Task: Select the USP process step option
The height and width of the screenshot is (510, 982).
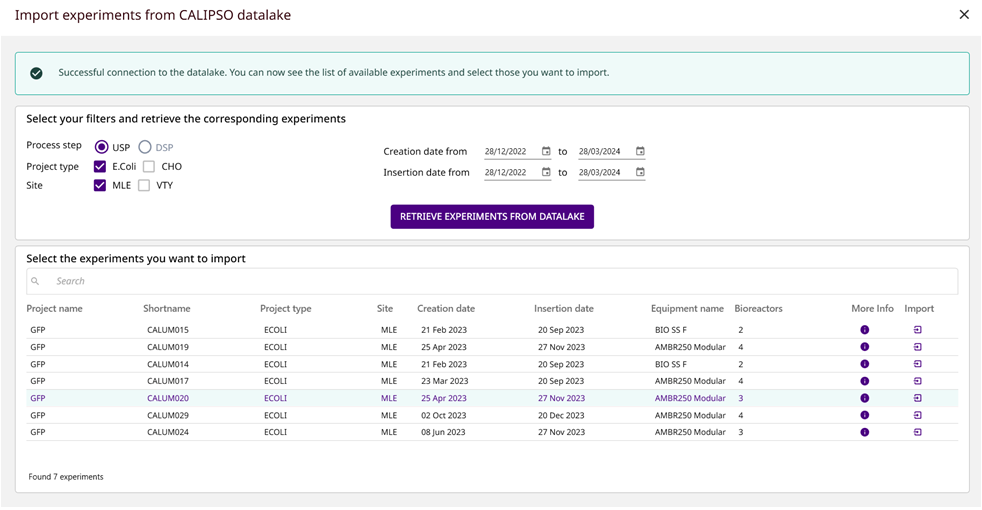Action: tap(101, 147)
